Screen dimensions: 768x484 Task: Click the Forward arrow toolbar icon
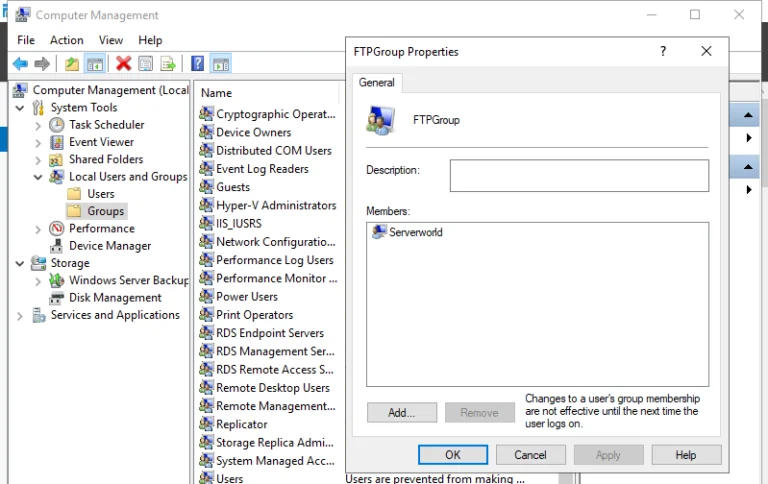coord(42,64)
